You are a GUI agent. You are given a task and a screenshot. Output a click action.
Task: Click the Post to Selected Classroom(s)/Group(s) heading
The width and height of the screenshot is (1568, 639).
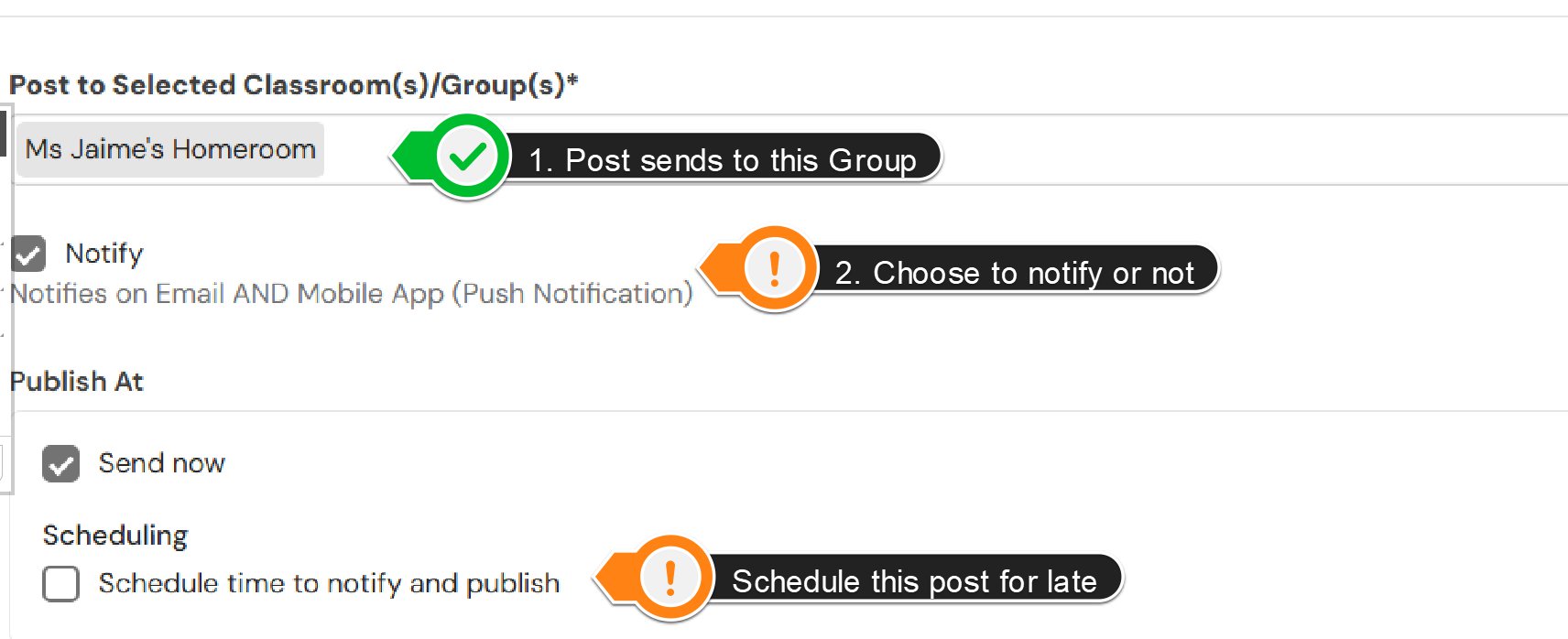tap(294, 84)
